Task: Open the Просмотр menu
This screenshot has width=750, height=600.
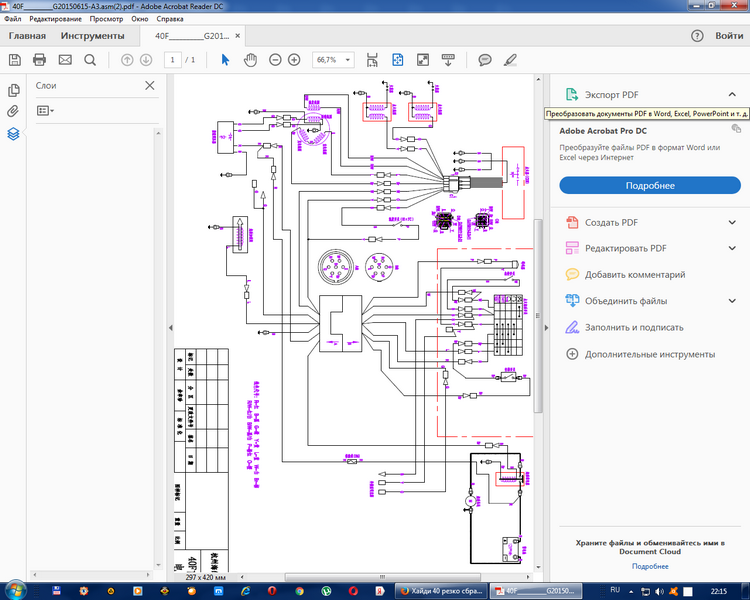Action: pyautogui.click(x=106, y=19)
